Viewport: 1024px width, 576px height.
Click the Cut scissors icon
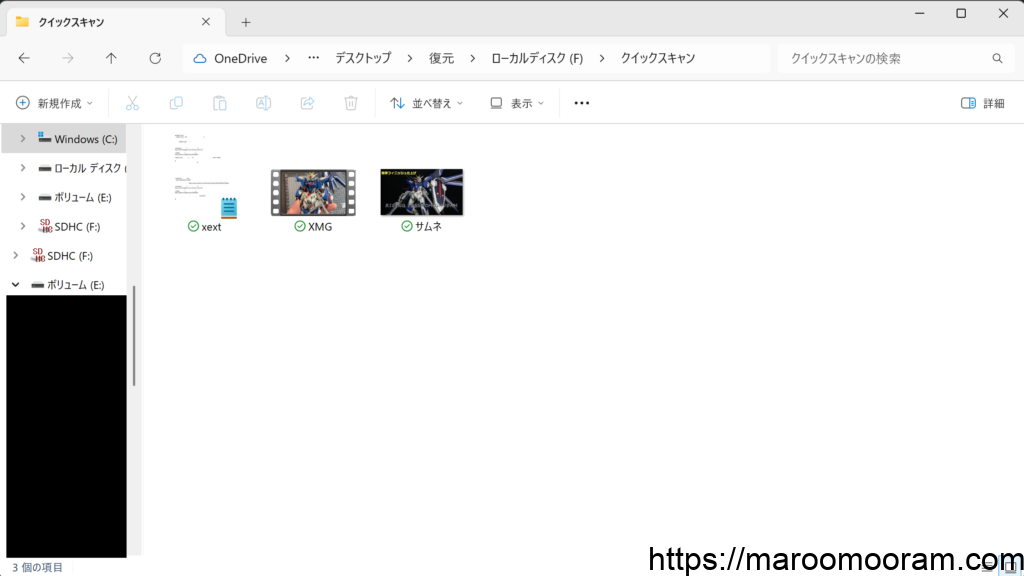click(133, 103)
